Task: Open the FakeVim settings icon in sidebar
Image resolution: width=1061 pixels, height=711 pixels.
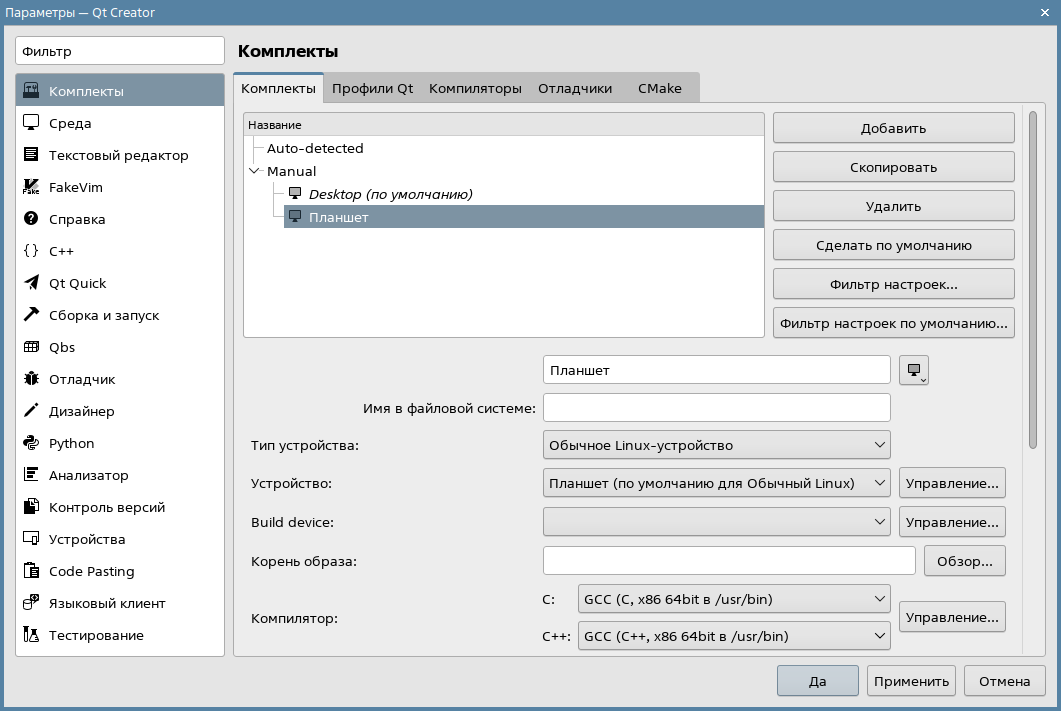Action: point(31,187)
